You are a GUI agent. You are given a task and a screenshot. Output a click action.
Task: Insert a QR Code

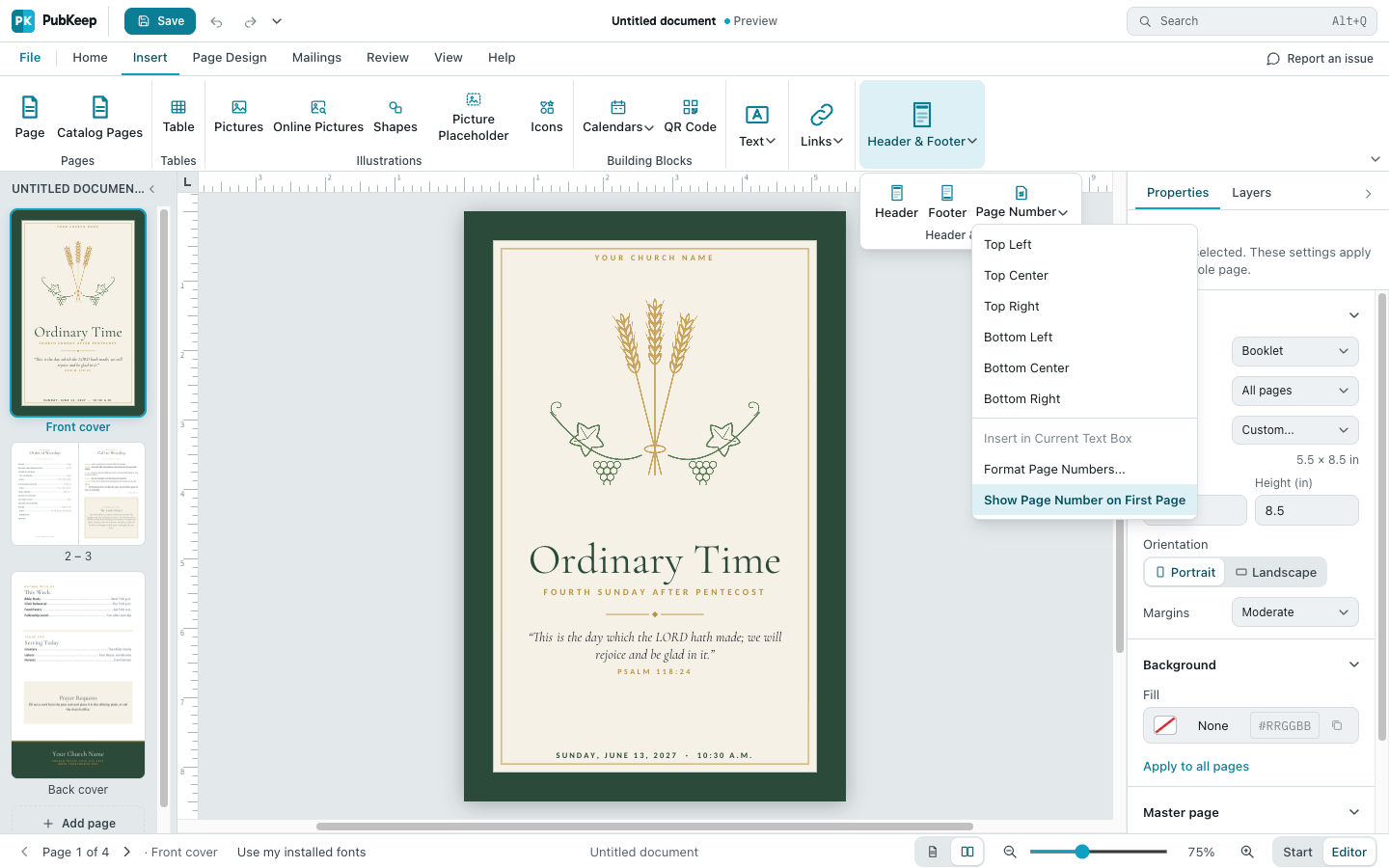point(691,118)
